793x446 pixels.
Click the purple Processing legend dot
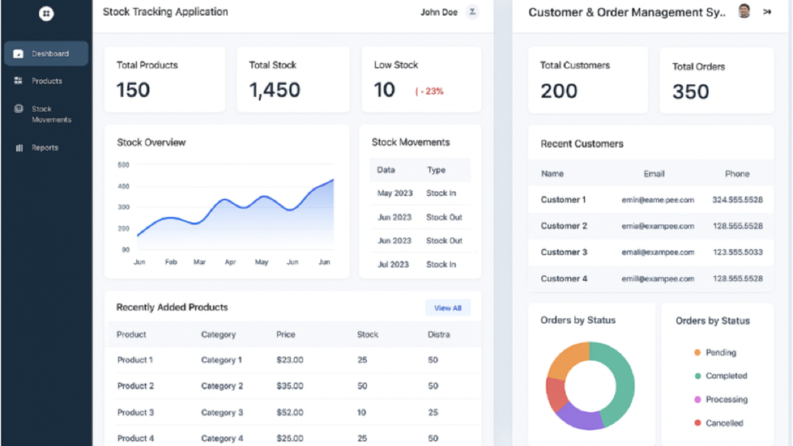tap(697, 399)
